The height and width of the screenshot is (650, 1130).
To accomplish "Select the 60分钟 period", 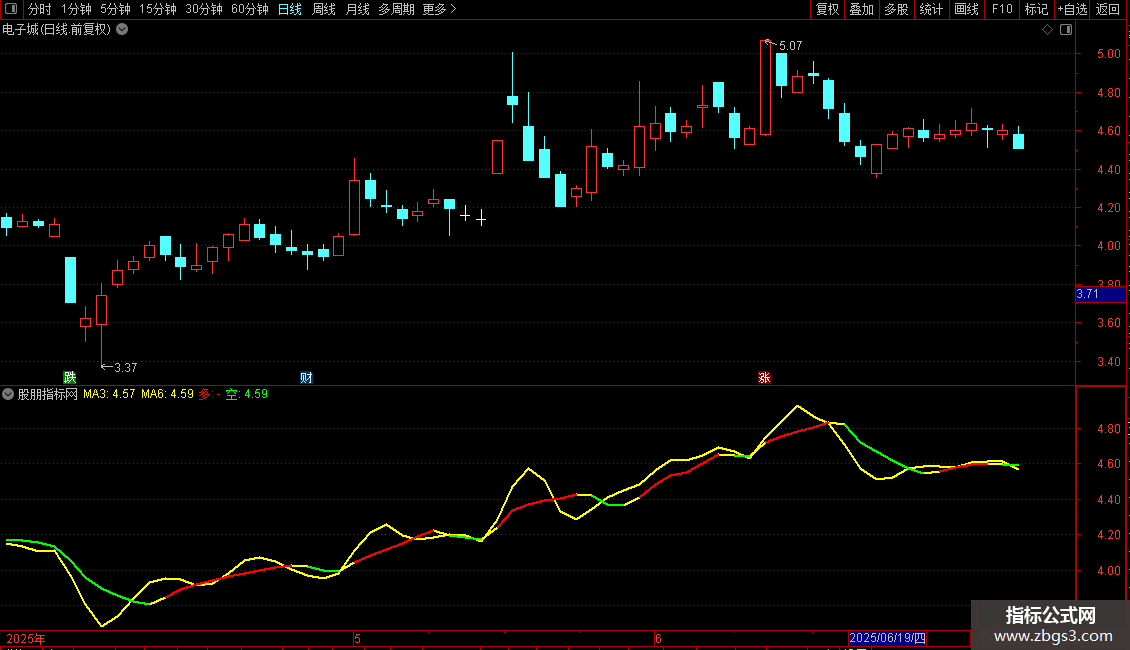I will 250,9.
